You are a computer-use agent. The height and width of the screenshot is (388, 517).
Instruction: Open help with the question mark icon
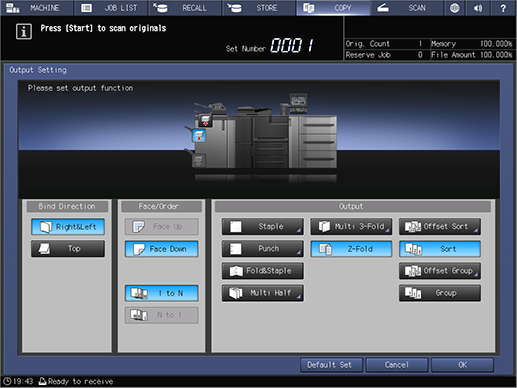pos(503,8)
